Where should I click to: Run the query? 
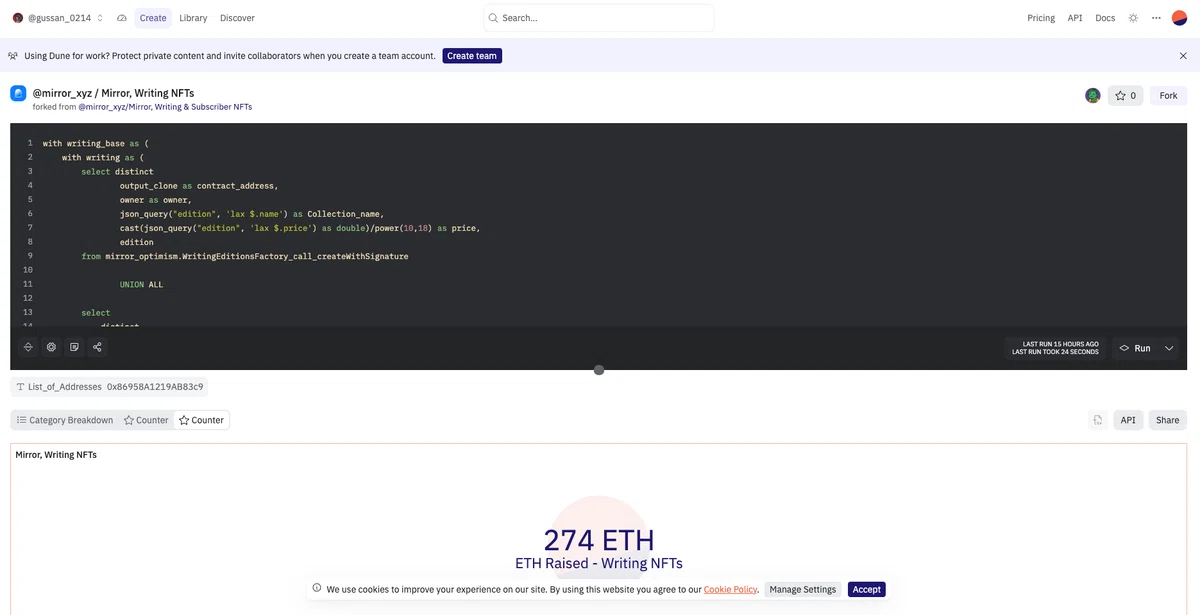[1135, 348]
